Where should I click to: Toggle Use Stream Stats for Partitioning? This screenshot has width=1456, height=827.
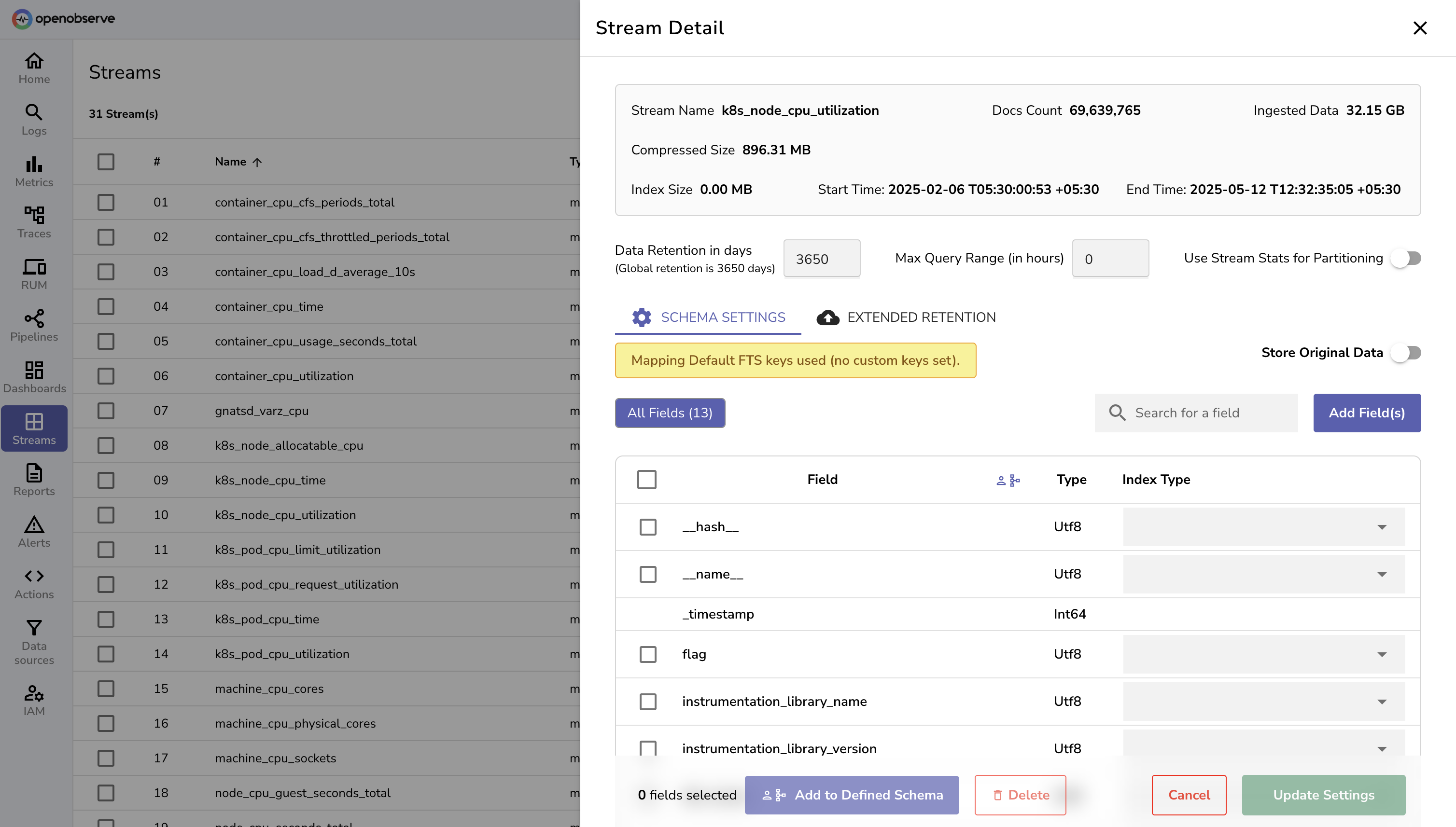(x=1406, y=259)
